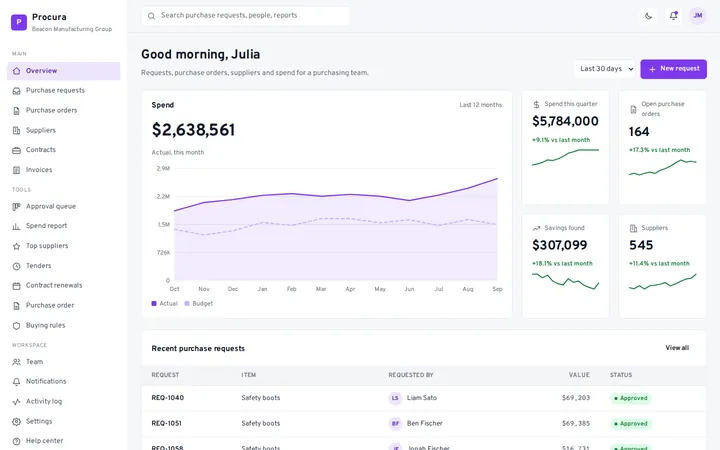
Task: Open the Spend report tool
Action: (x=64, y=226)
